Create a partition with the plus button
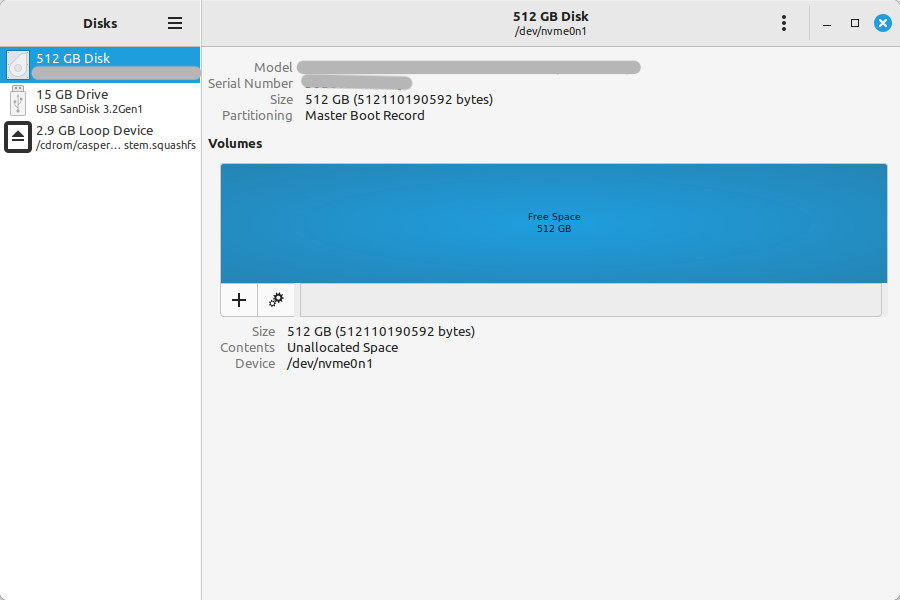 (x=239, y=300)
